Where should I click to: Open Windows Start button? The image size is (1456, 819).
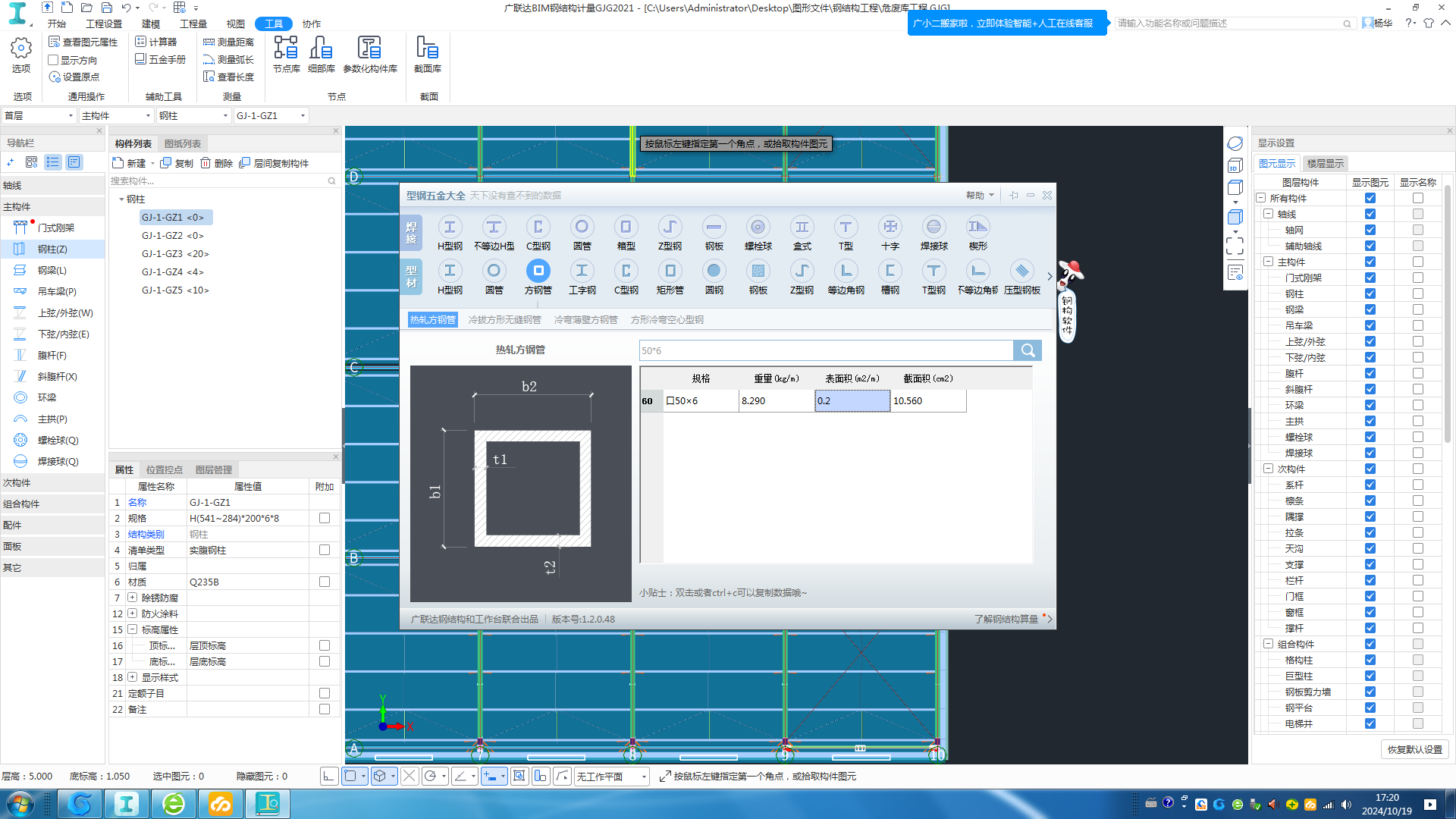(x=20, y=804)
